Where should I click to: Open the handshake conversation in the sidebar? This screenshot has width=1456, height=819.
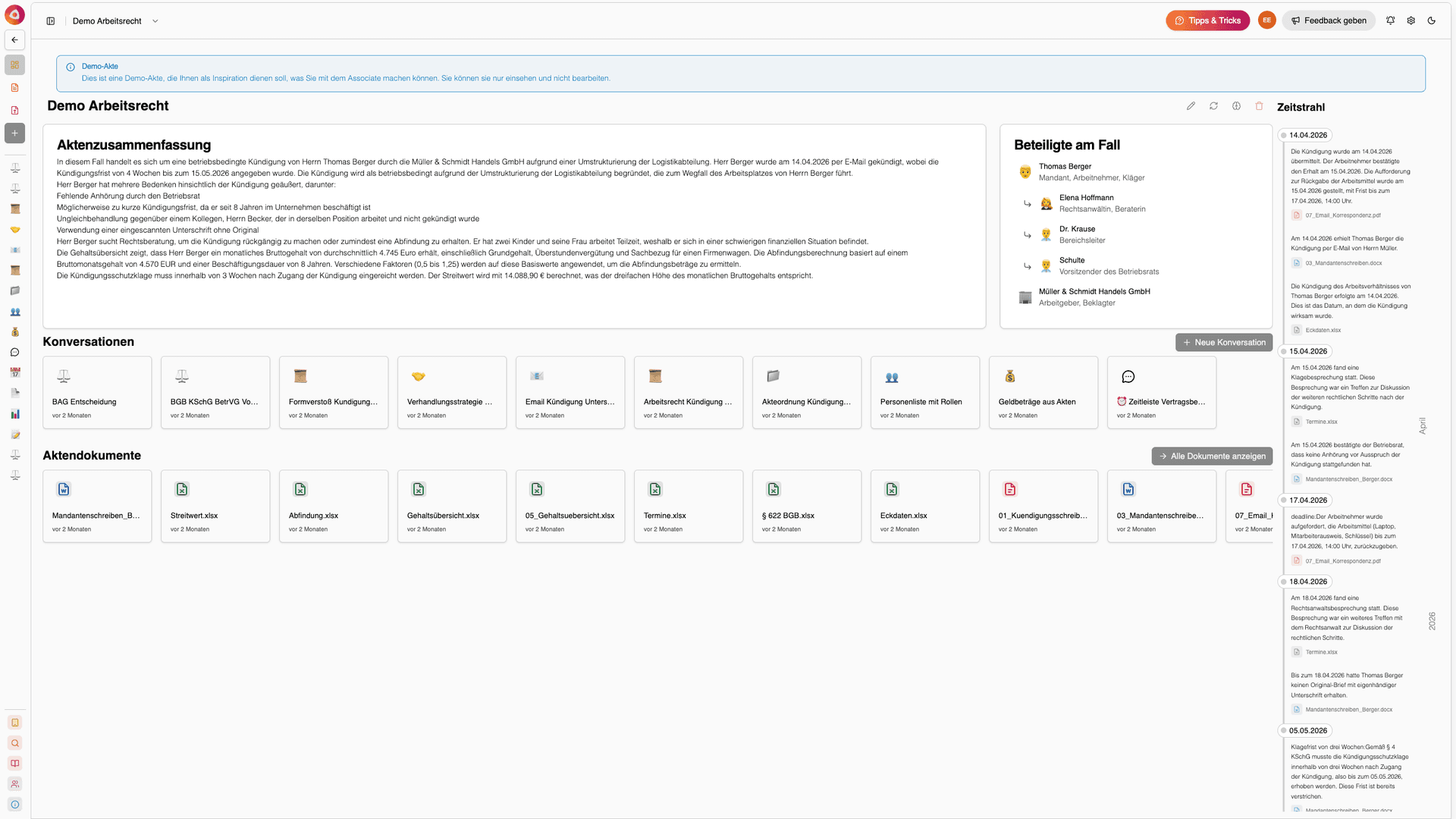click(14, 229)
